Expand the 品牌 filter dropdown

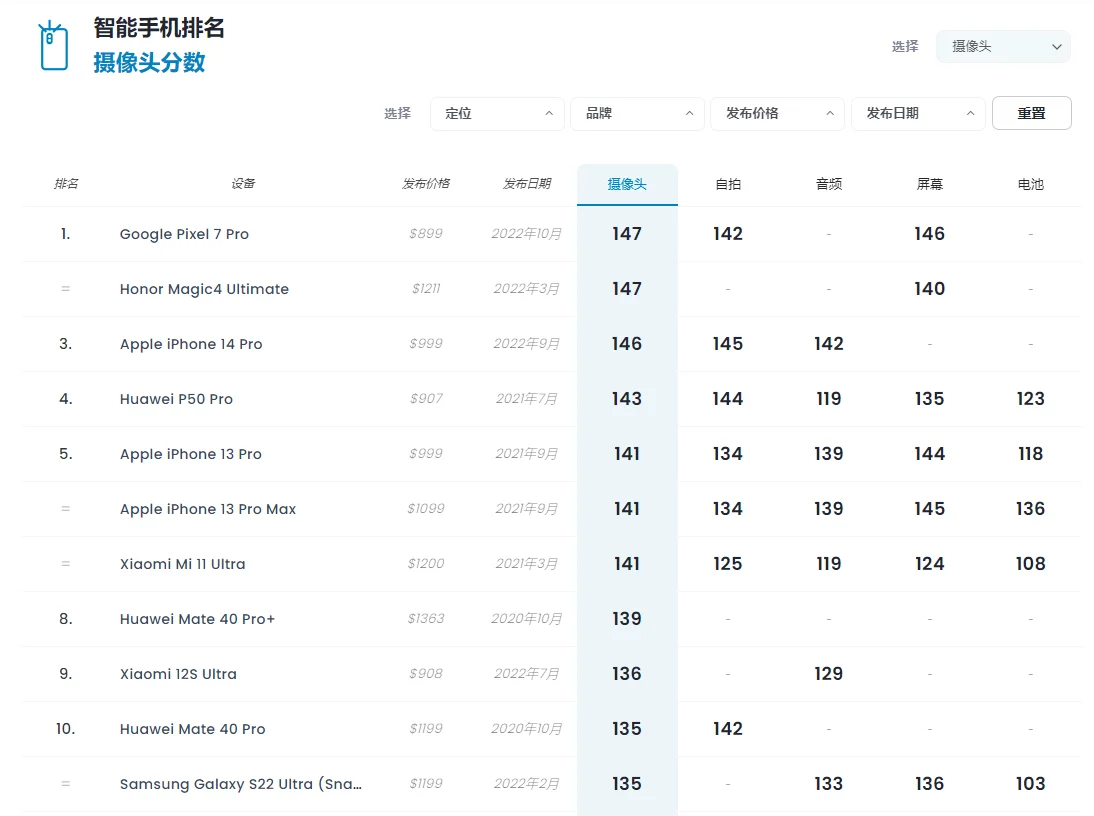[637, 114]
